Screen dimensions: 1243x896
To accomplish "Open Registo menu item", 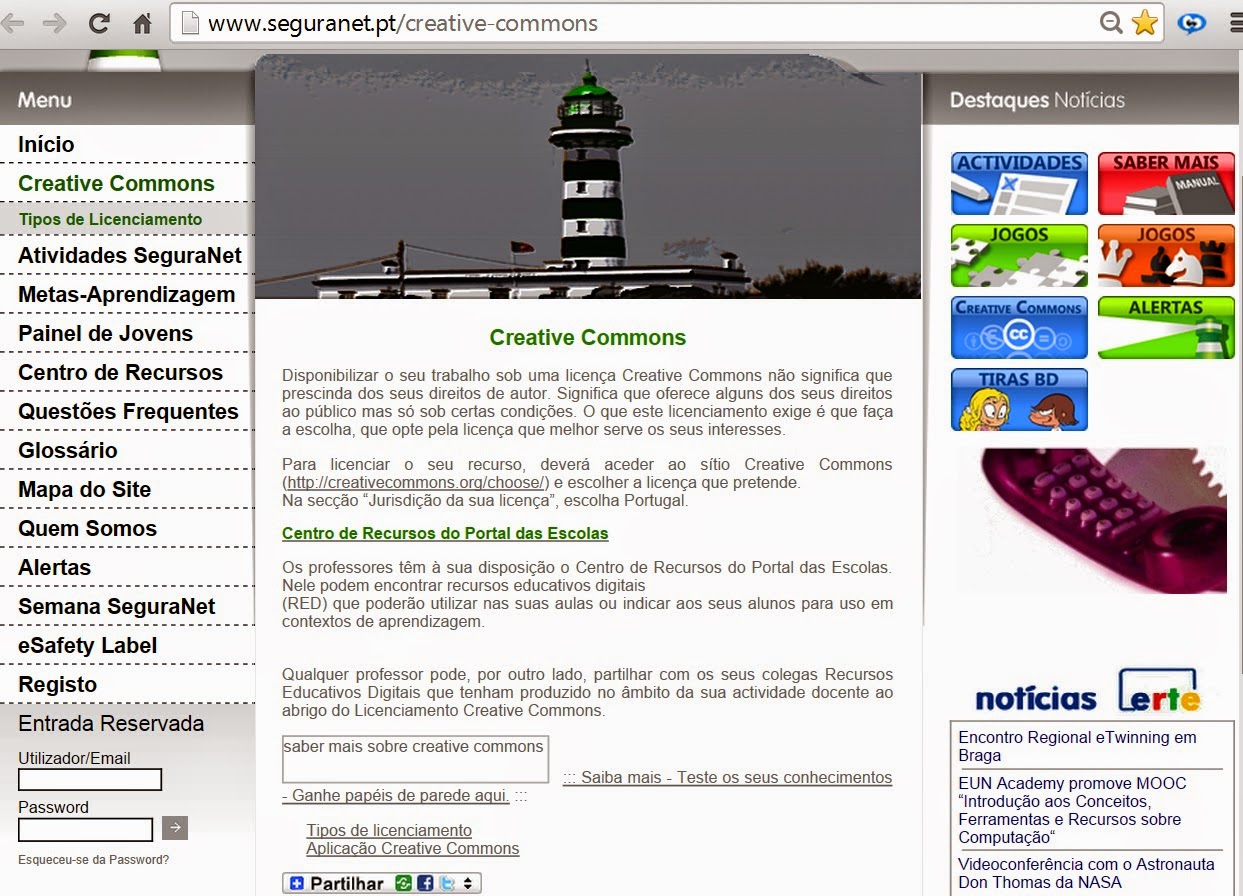I will [57, 684].
